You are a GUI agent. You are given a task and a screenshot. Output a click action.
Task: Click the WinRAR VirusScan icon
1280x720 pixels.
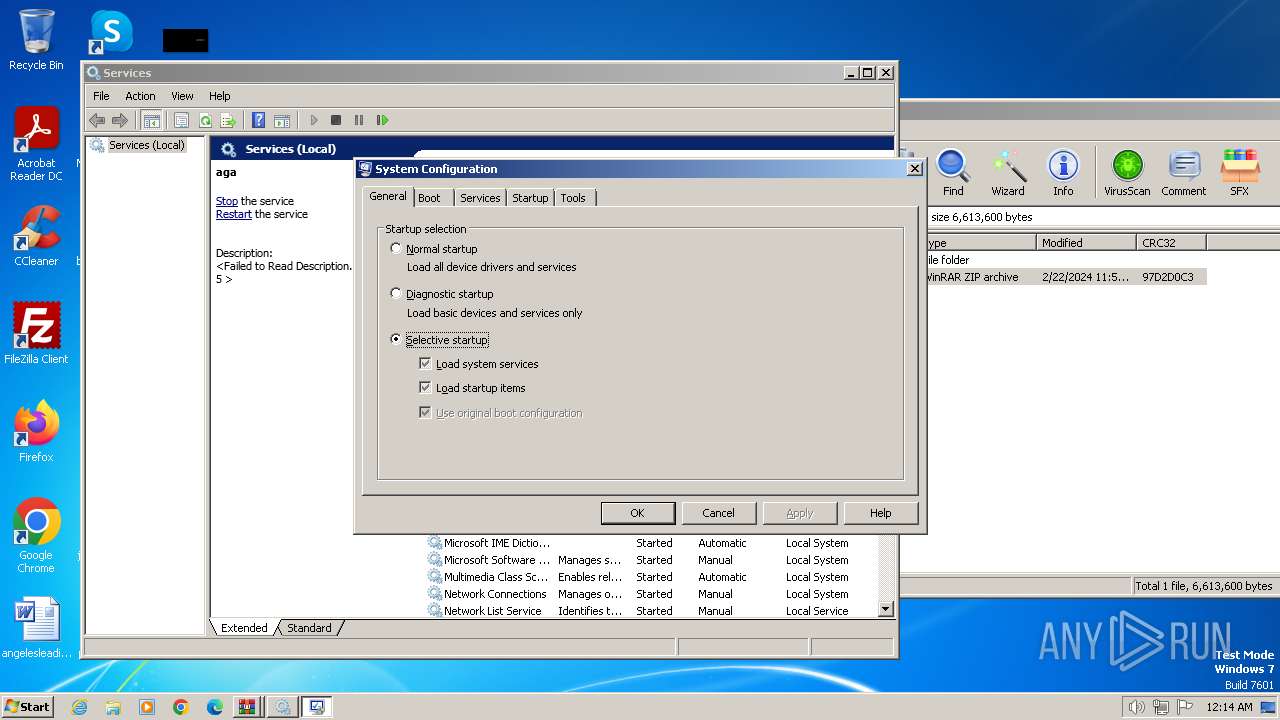click(1127, 173)
